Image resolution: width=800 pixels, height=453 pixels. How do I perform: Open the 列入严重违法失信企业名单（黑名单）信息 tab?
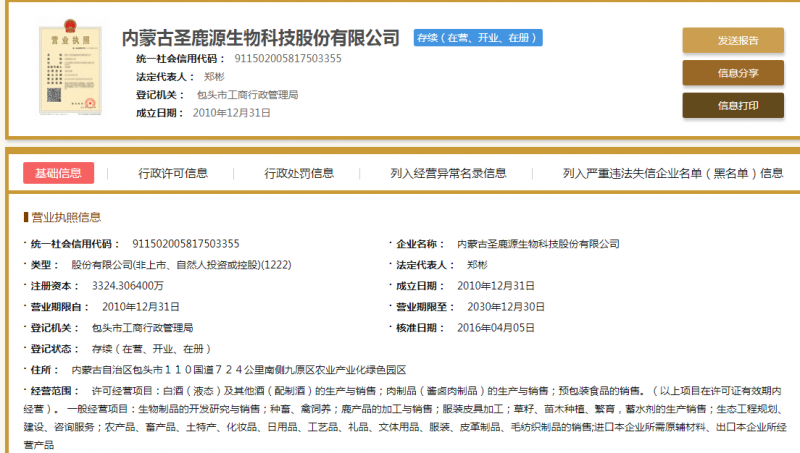[673, 173]
